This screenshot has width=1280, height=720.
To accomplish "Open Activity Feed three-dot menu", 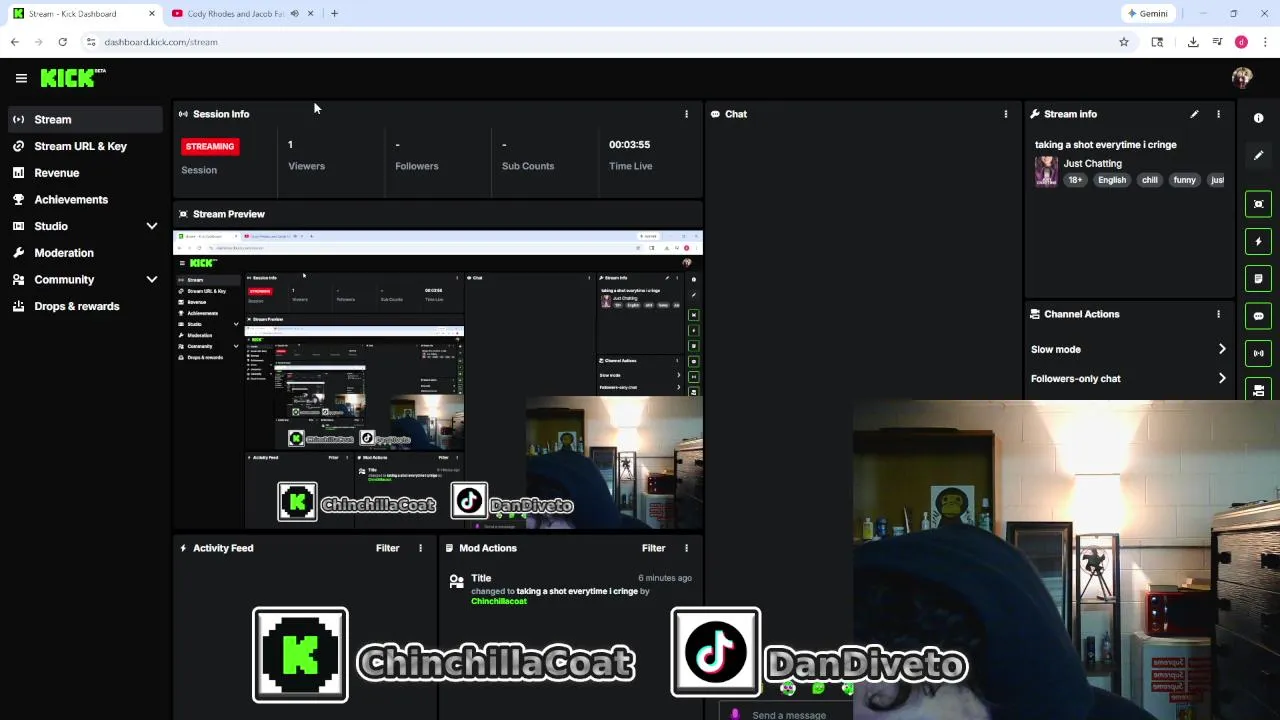I will (420, 548).
